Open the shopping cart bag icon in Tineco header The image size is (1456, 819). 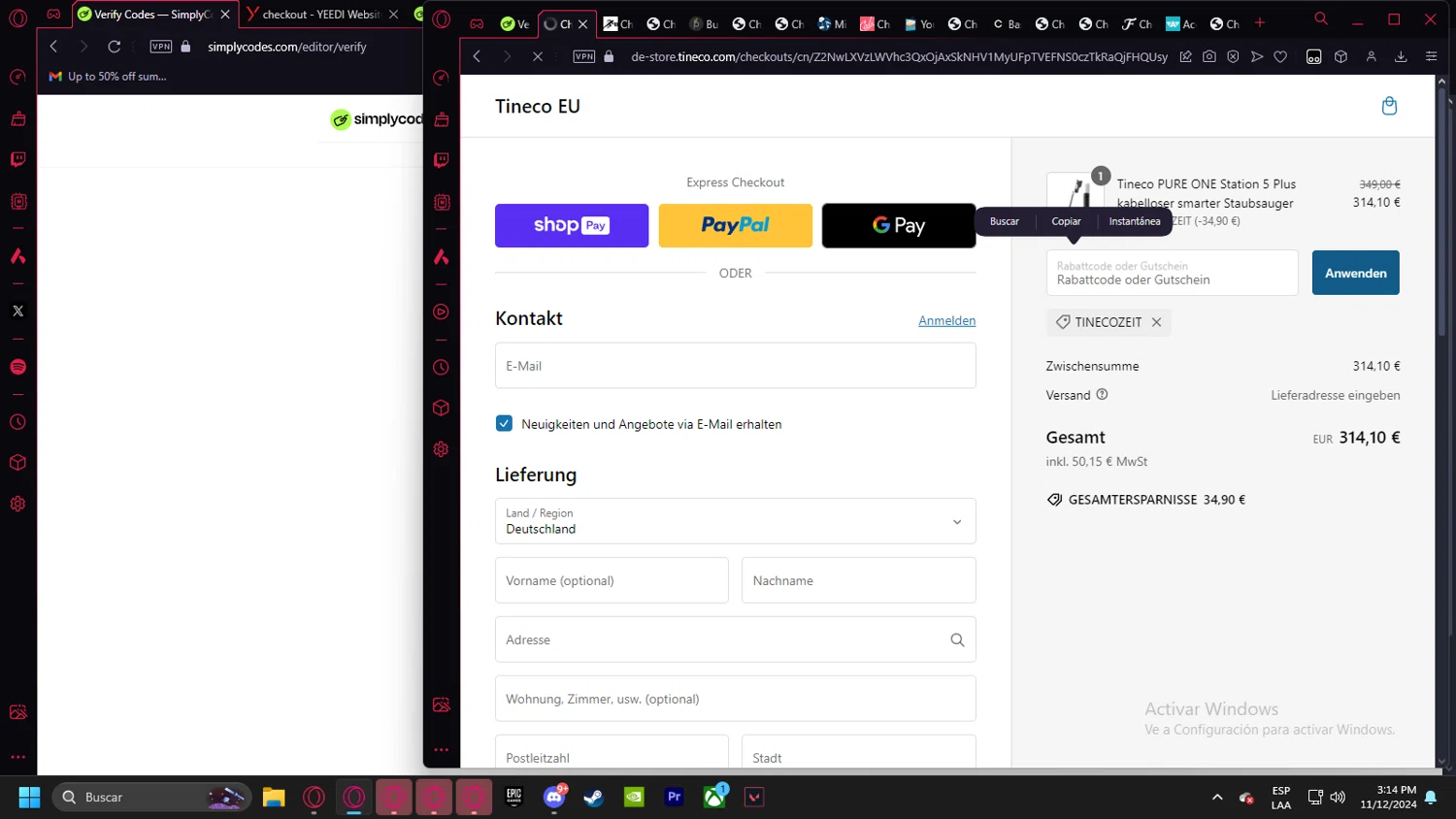point(1389,106)
